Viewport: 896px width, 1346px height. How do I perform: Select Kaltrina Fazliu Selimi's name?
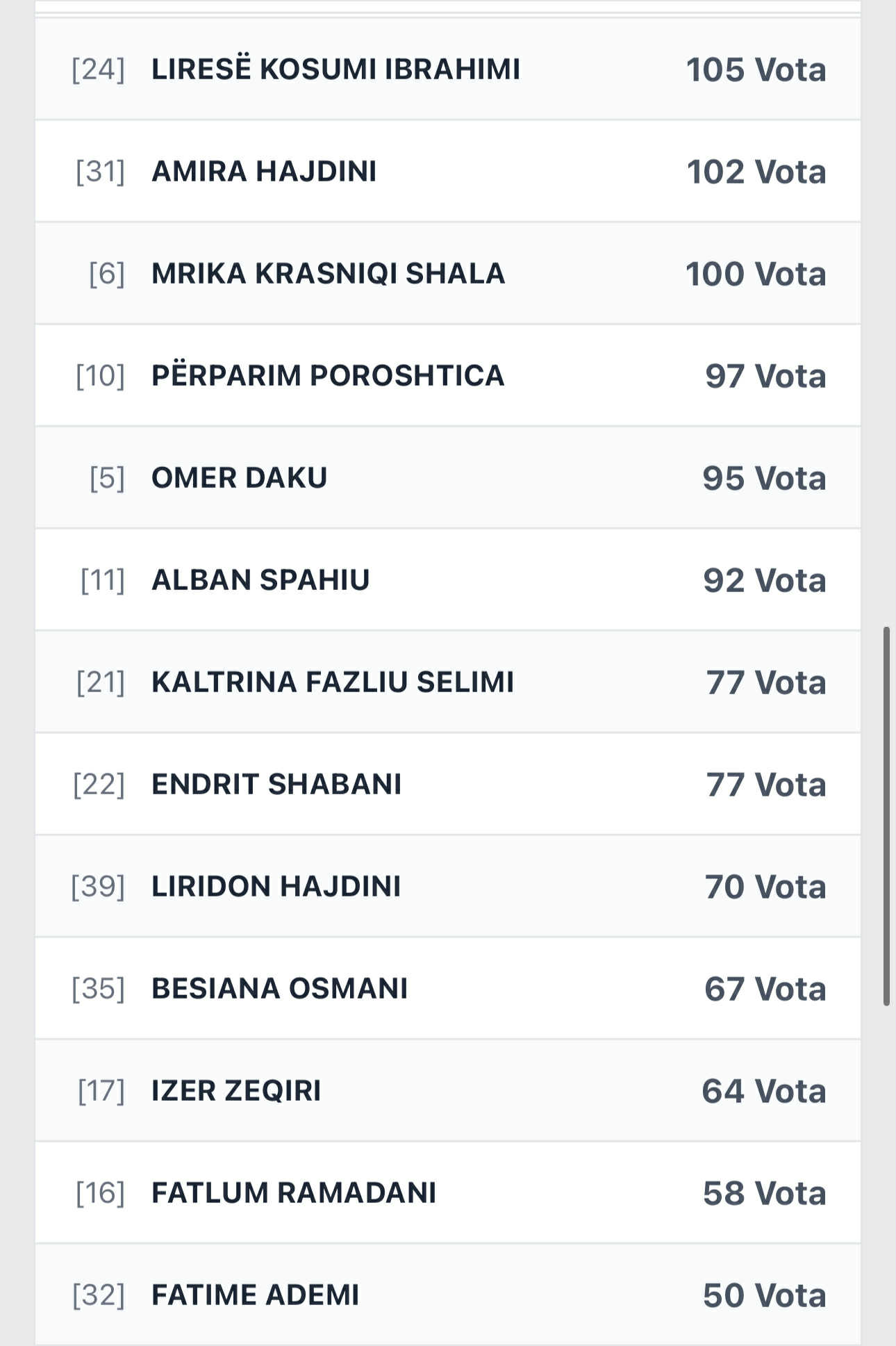(x=333, y=682)
